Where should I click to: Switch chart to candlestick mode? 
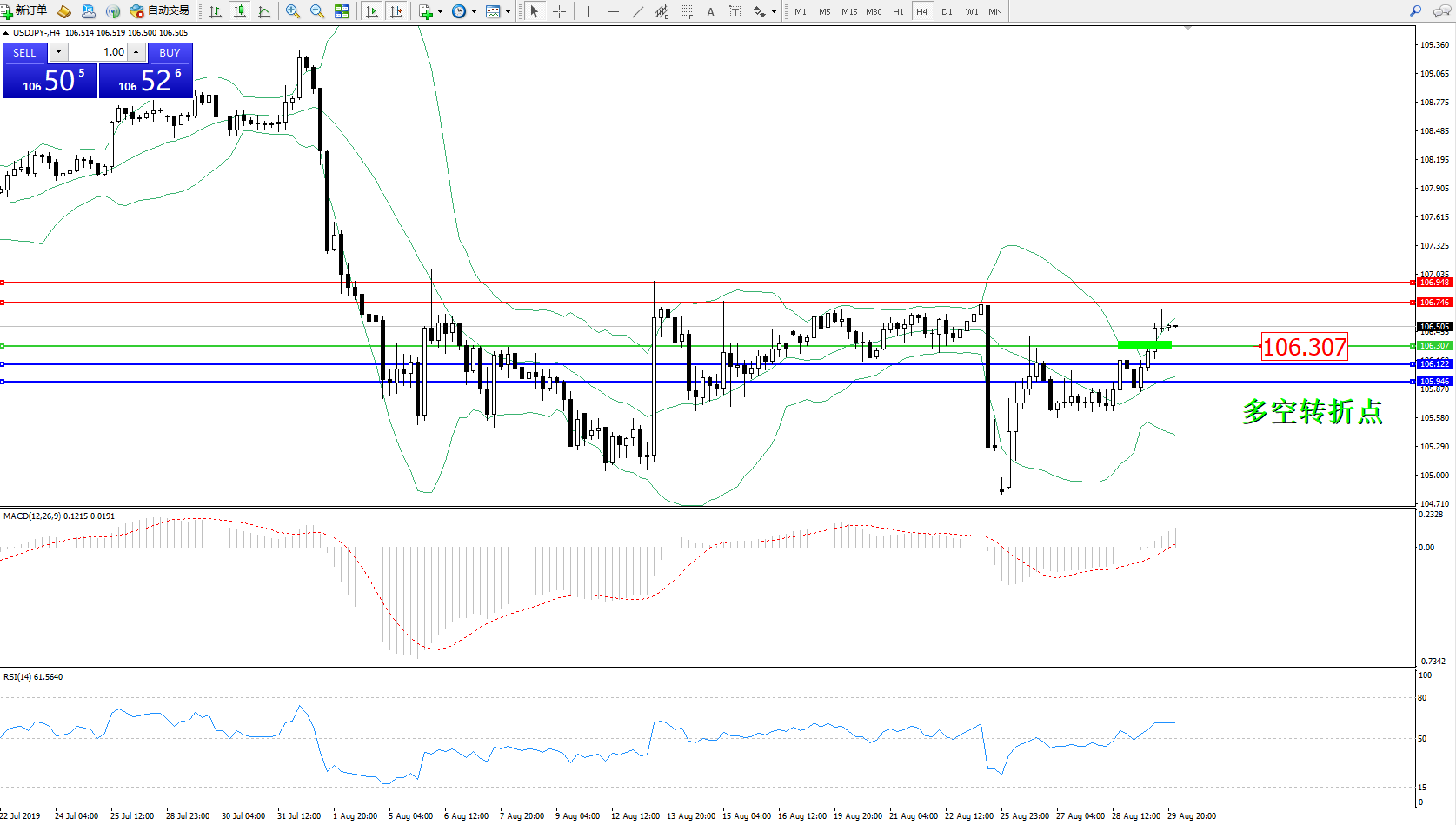tap(240, 11)
